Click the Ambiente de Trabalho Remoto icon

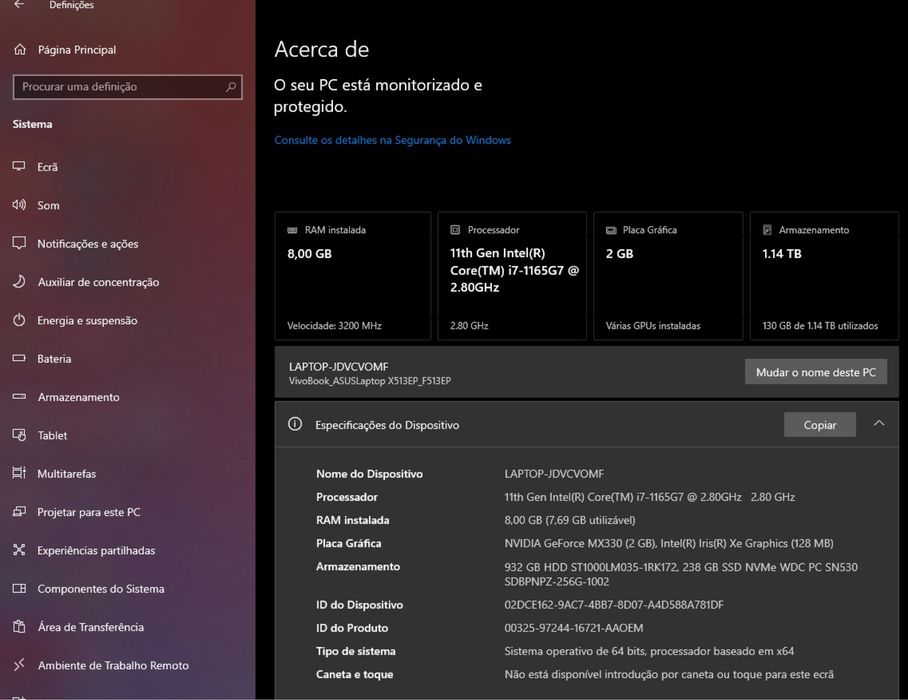coord(19,665)
